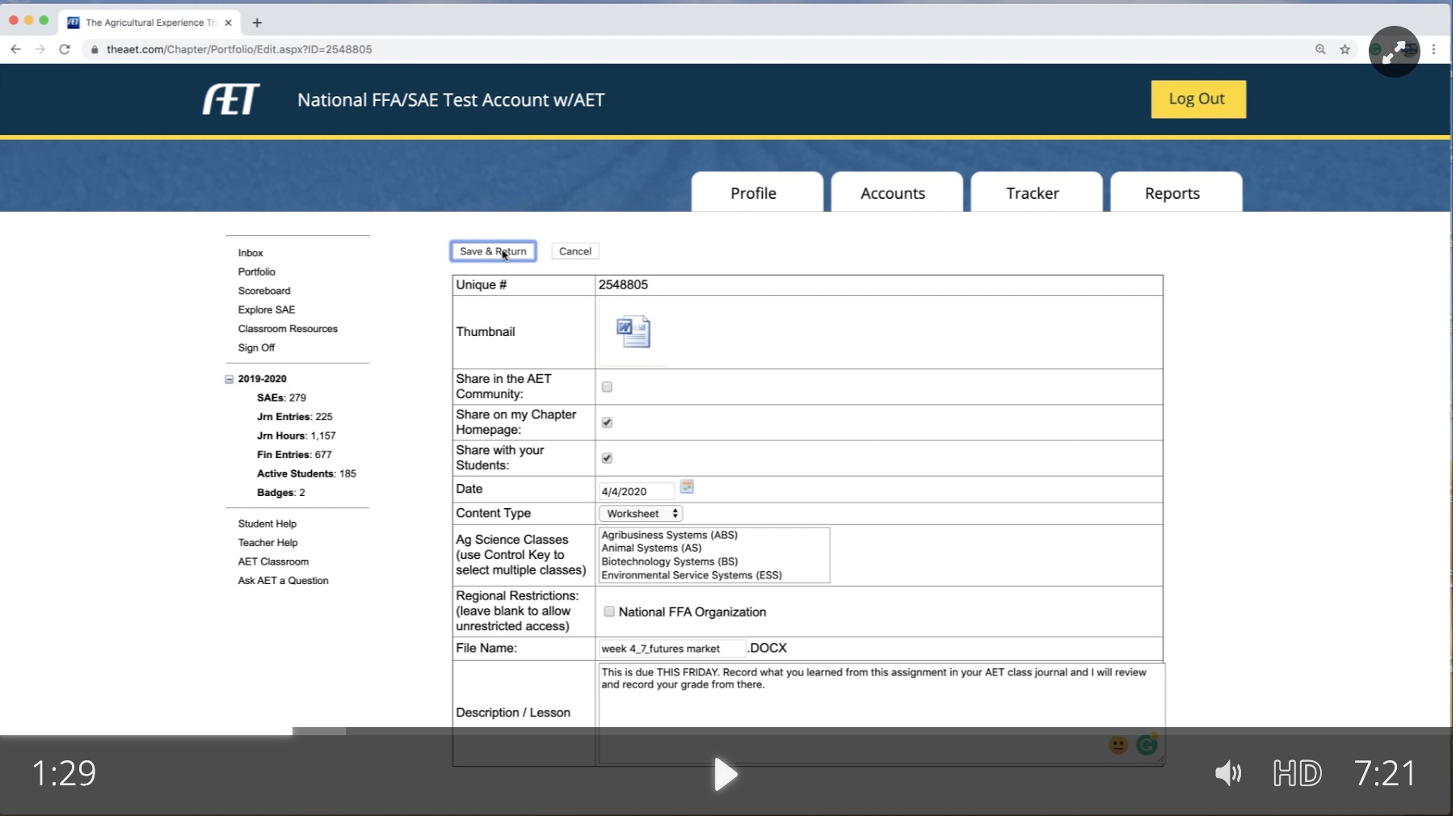Click the Active Students: 185 entry
This screenshot has height=816, width=1456.
[306, 473]
